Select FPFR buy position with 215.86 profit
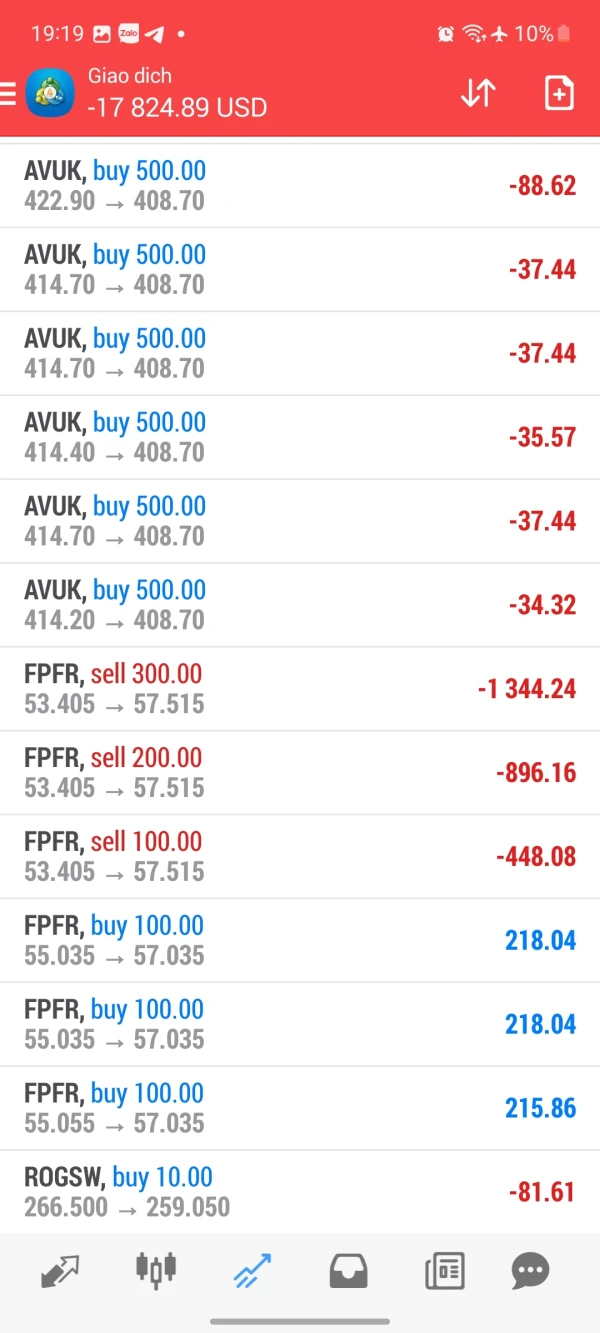 coord(300,1108)
